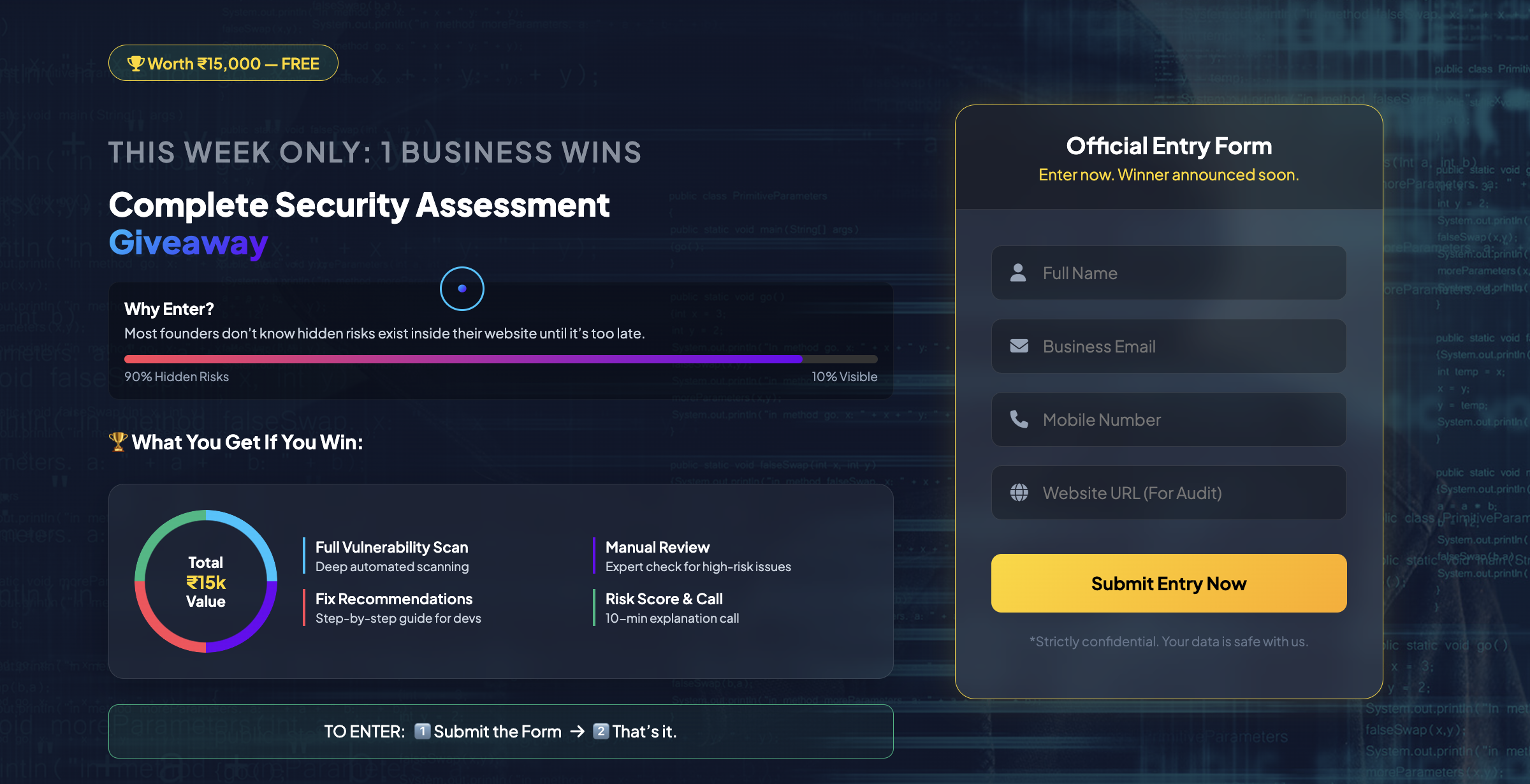Click 10-min explanation call text
1530x784 pixels.
672,618
